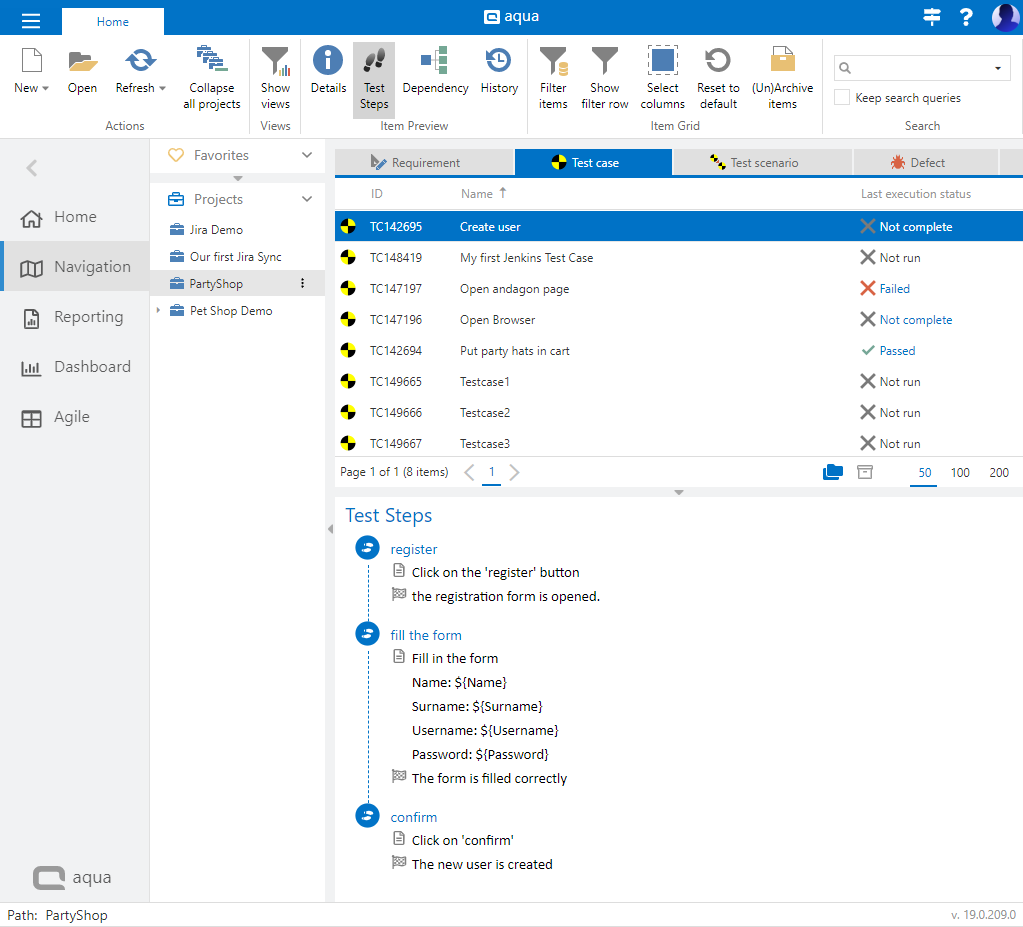
Task: Enable Keep search queries checkbox
Action: (843, 98)
